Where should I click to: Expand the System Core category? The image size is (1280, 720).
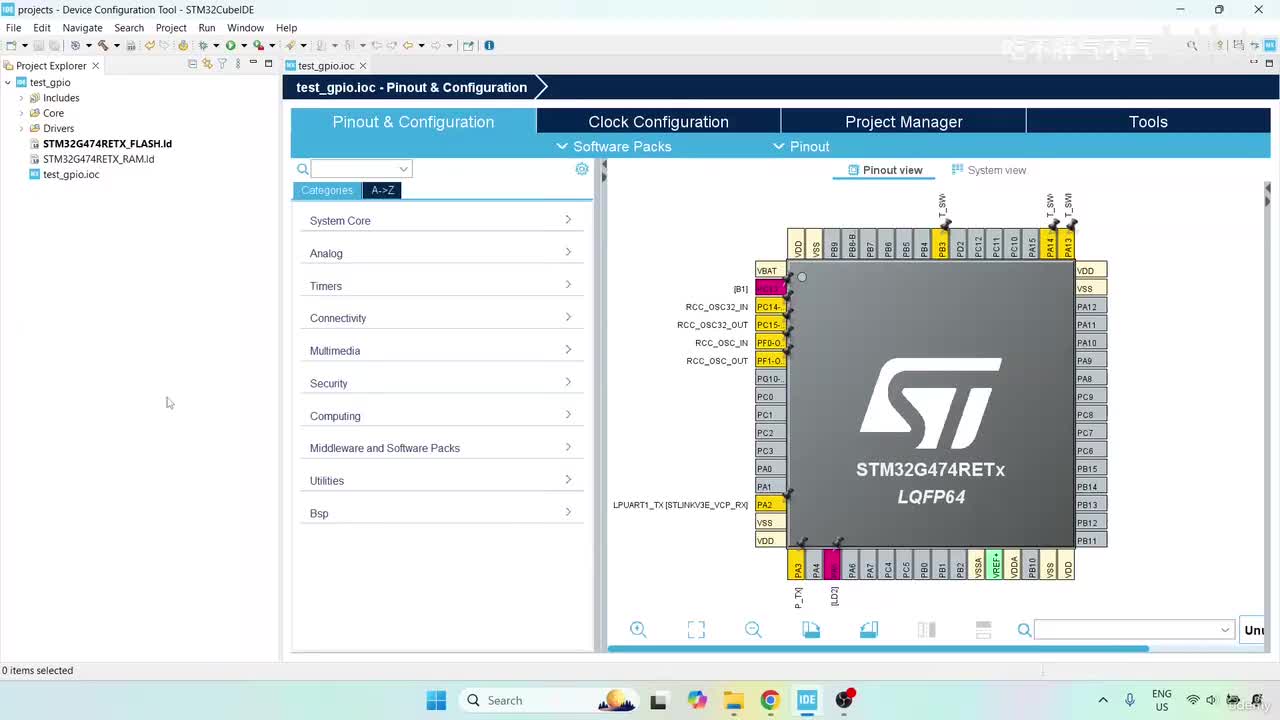point(441,220)
